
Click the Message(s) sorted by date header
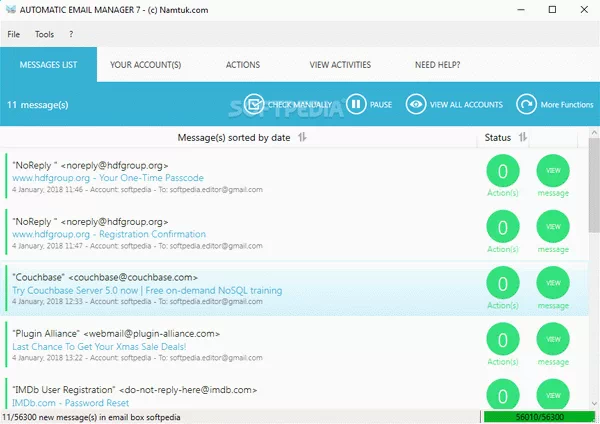[x=234, y=137]
